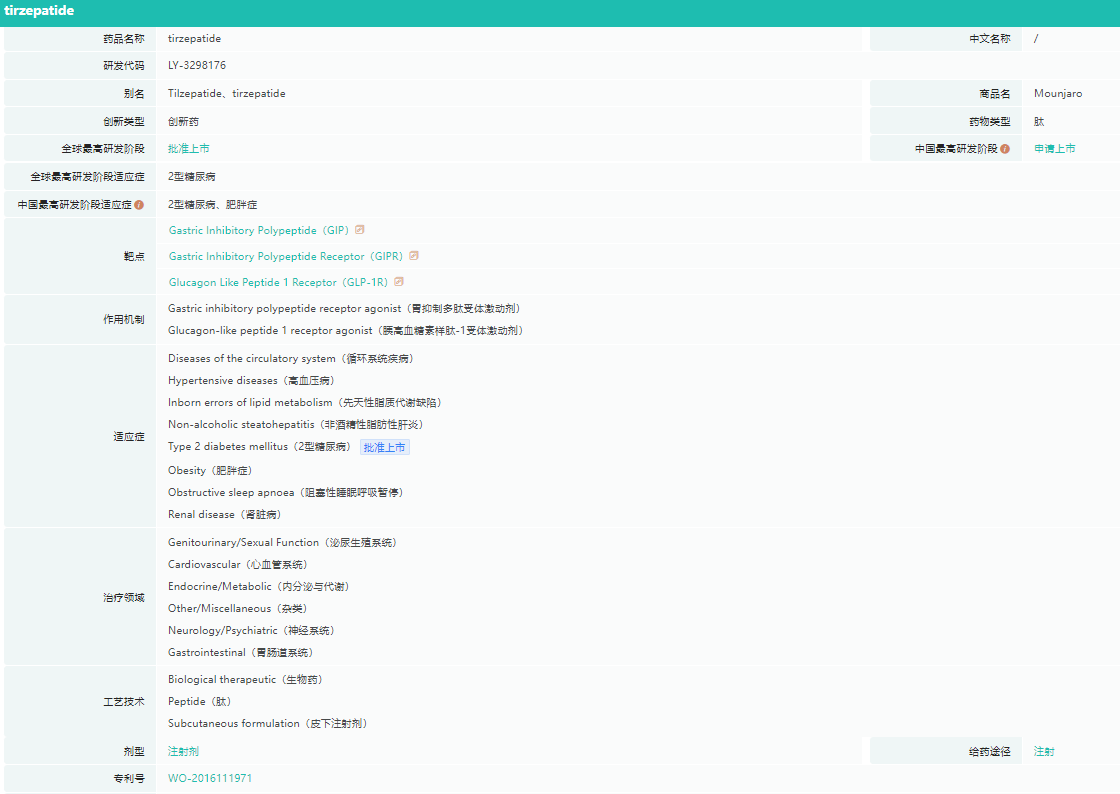Click Diseases of the circulatory system indication

pyautogui.click(x=291, y=358)
